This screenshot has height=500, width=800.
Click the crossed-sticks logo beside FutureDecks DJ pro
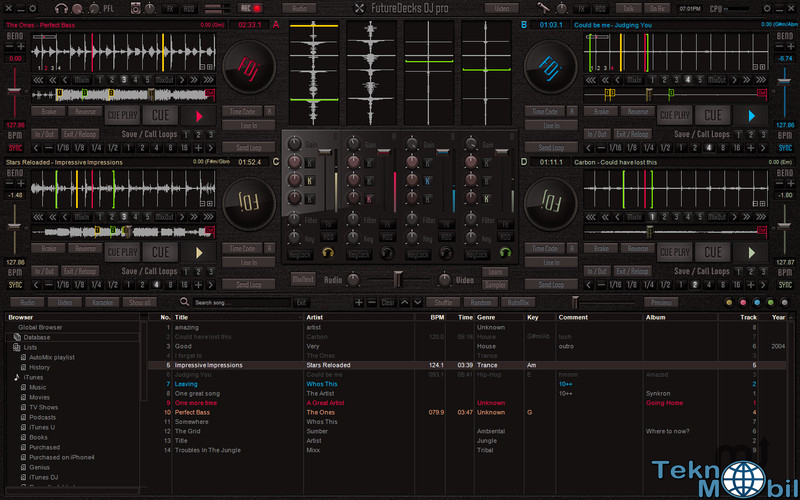point(360,8)
